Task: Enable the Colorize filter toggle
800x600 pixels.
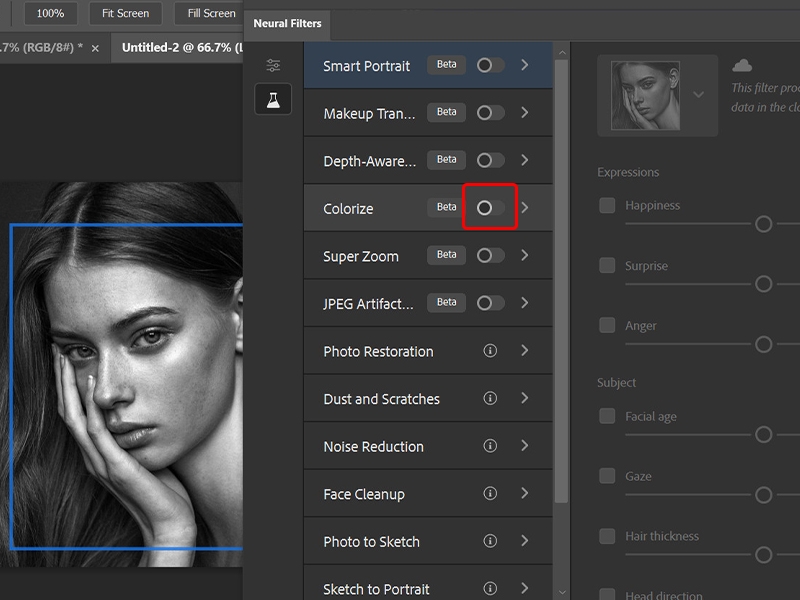Action: 490,207
